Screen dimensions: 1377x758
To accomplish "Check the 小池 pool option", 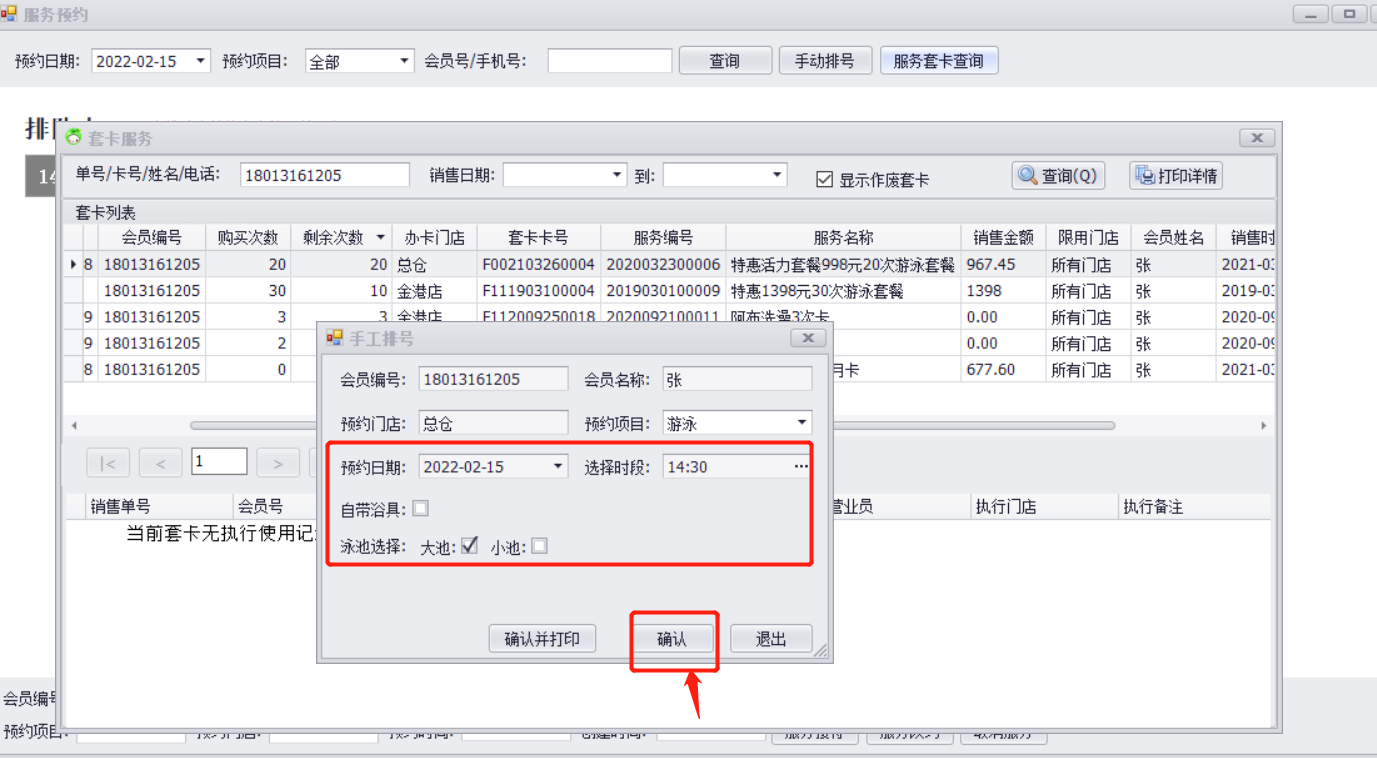I will pyautogui.click(x=539, y=546).
